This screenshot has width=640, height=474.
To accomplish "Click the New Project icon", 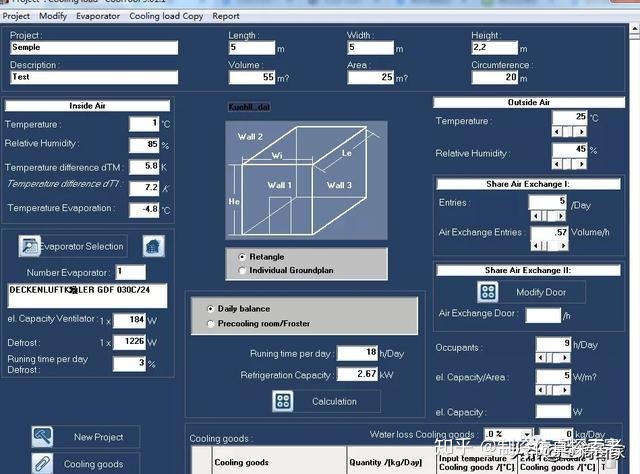I will click(42, 436).
